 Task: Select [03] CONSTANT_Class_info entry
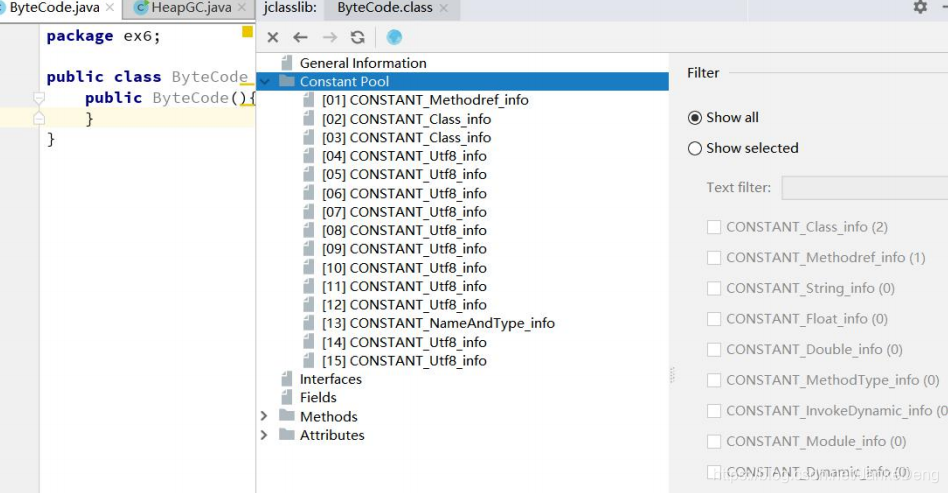(406, 137)
